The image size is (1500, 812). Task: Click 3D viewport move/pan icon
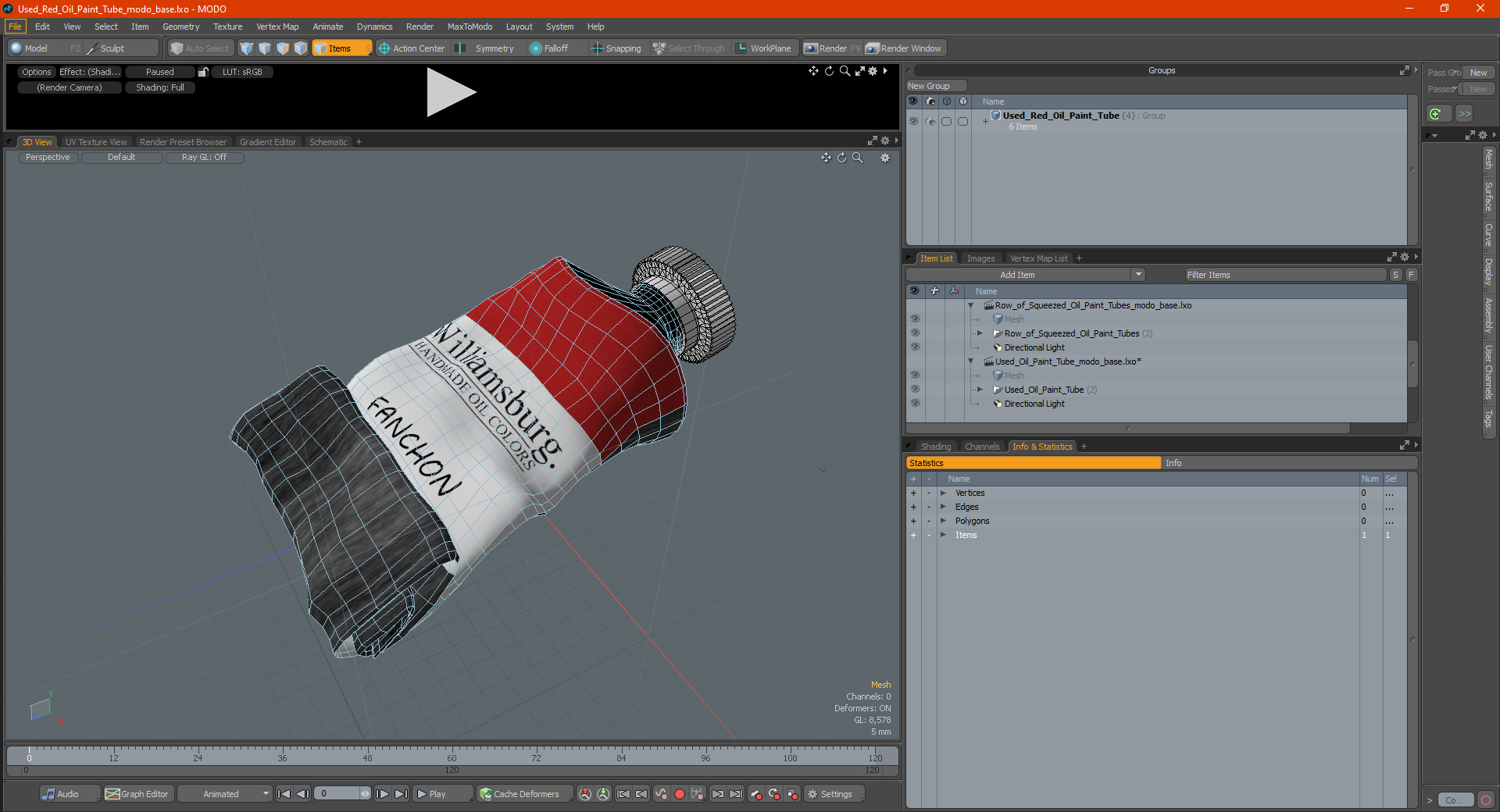tap(826, 158)
